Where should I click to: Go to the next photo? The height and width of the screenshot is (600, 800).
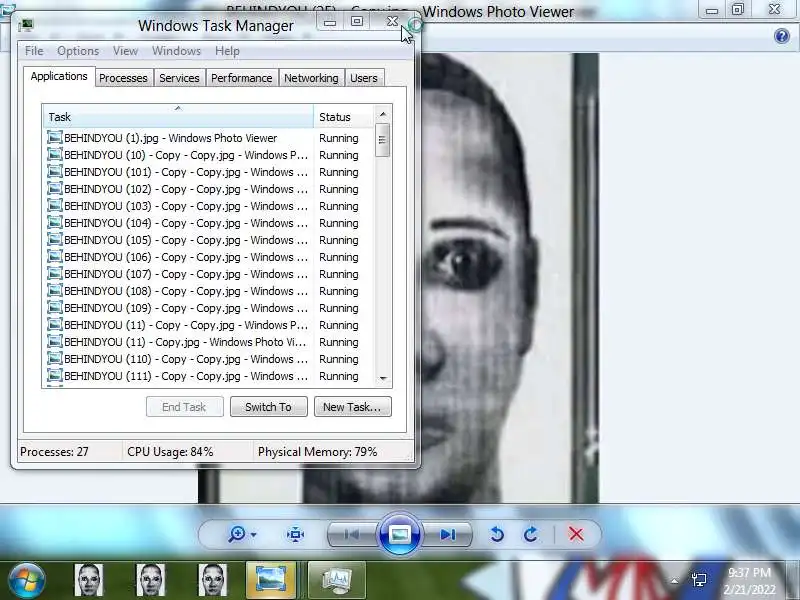[448, 534]
